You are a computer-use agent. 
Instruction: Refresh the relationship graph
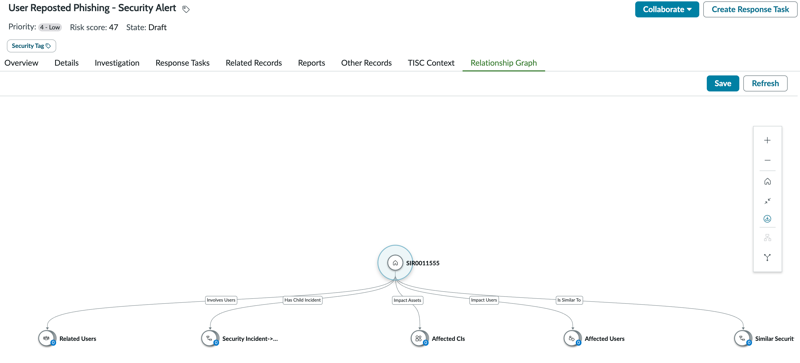click(x=765, y=83)
